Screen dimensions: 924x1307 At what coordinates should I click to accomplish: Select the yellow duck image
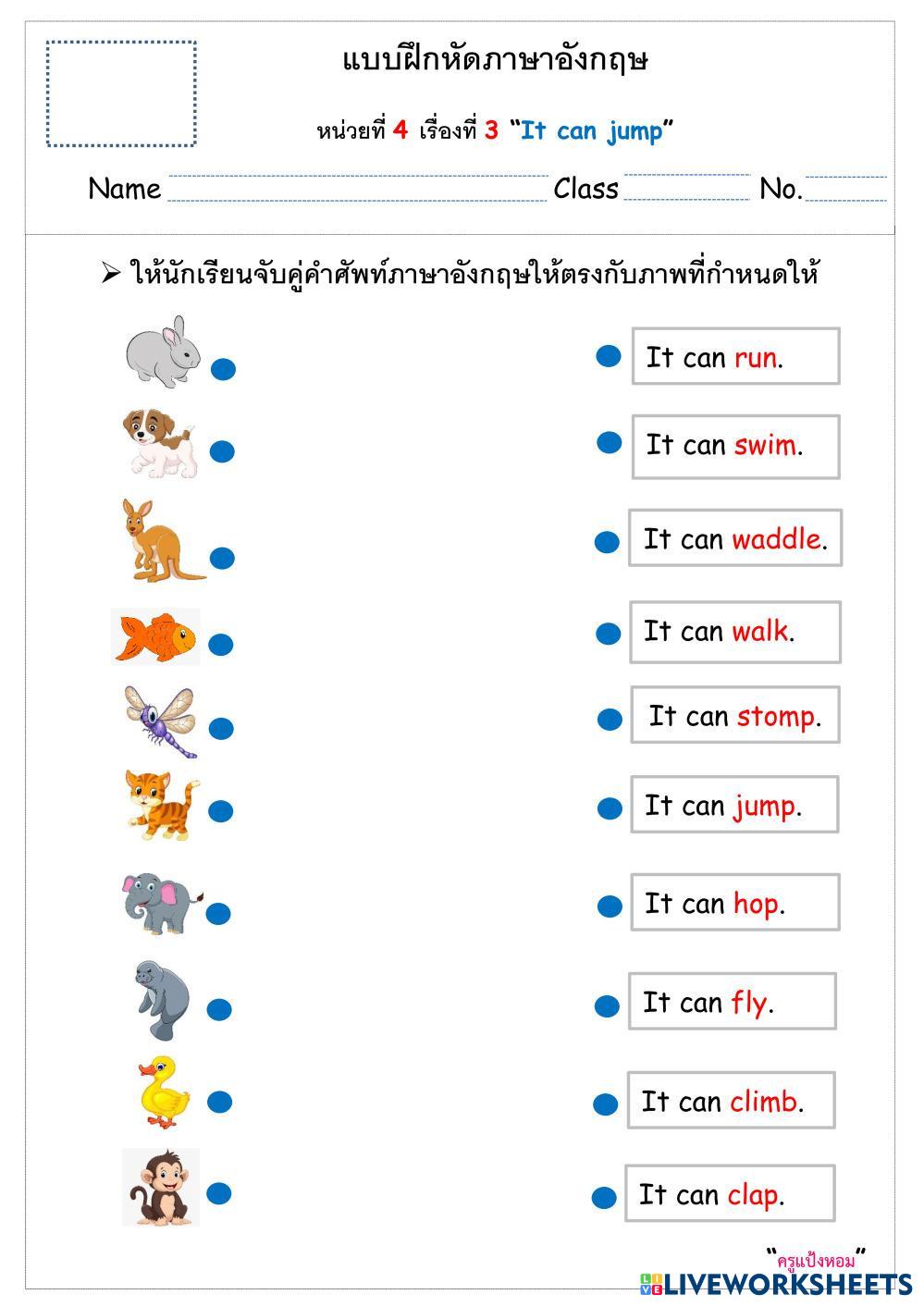click(164, 1091)
